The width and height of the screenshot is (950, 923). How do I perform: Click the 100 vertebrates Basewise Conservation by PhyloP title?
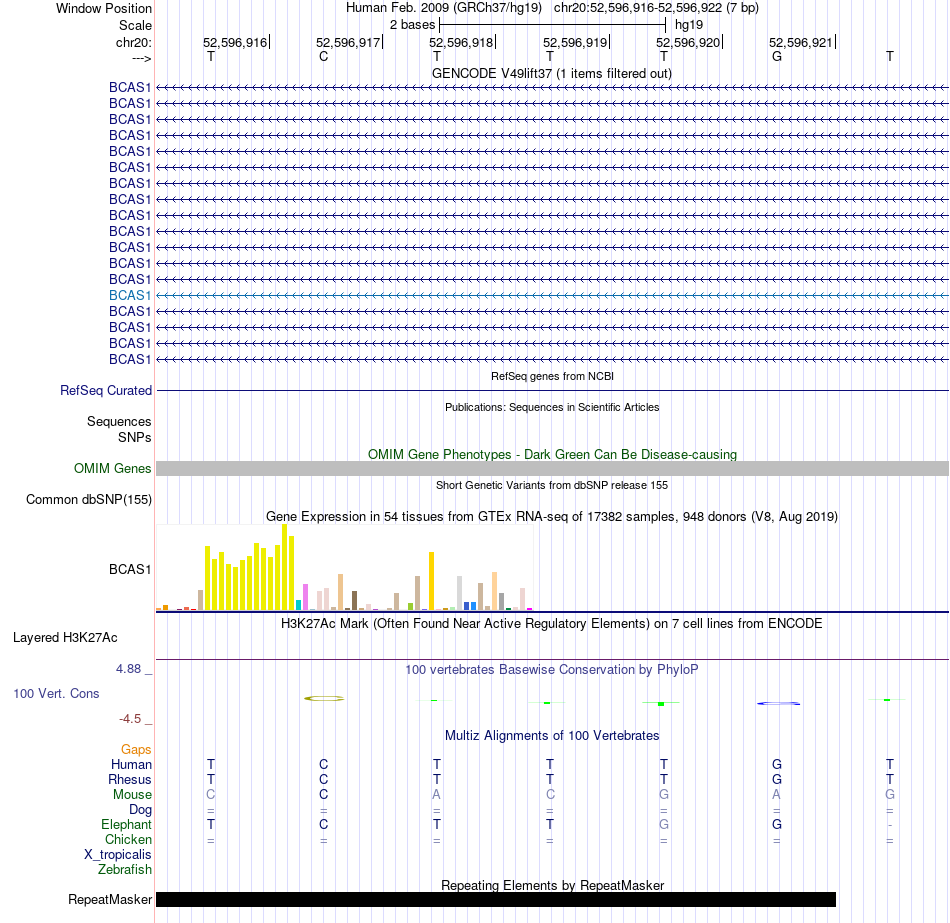551,670
